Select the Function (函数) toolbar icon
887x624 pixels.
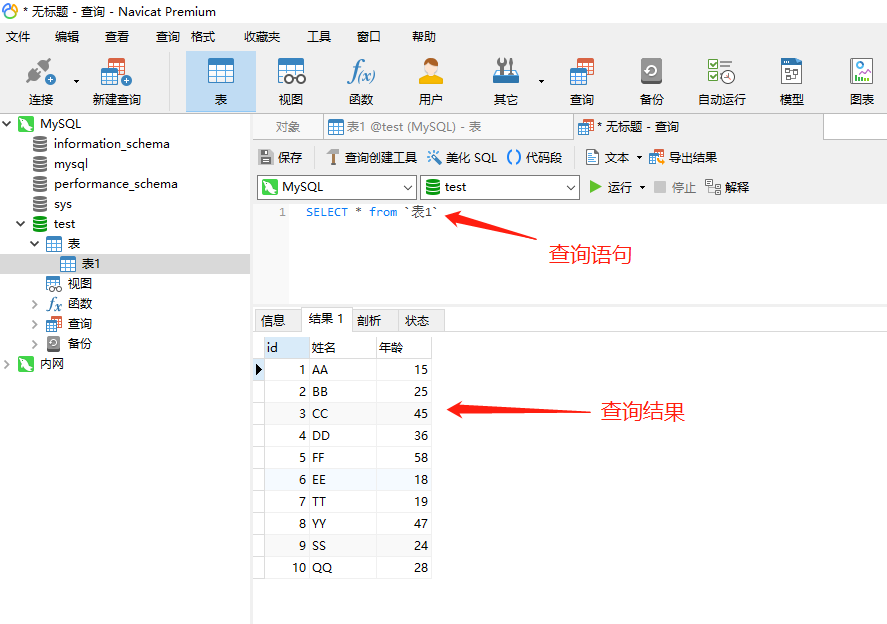(x=361, y=72)
